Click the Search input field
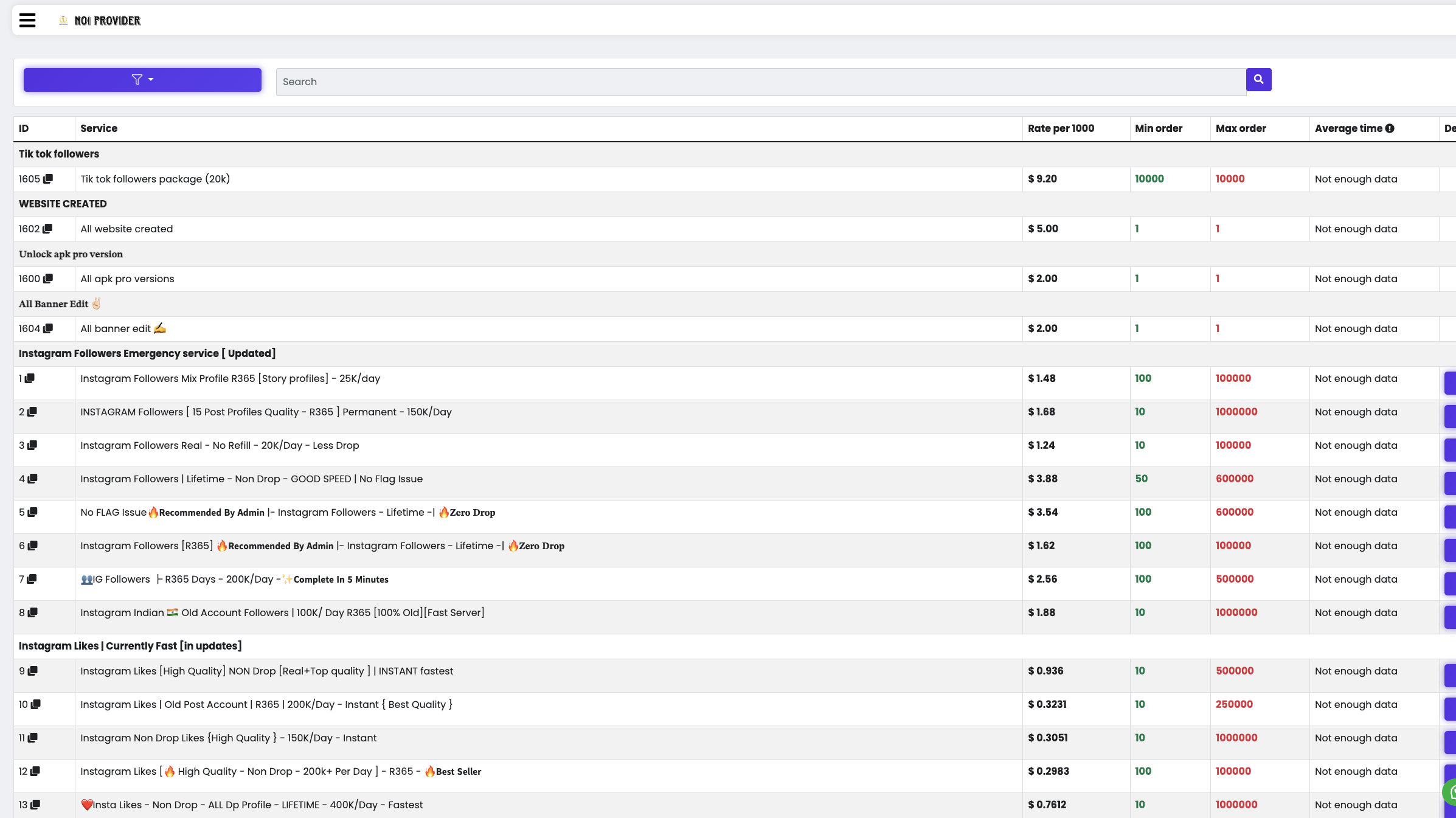Viewport: 1456px width, 818px height. 760,81
